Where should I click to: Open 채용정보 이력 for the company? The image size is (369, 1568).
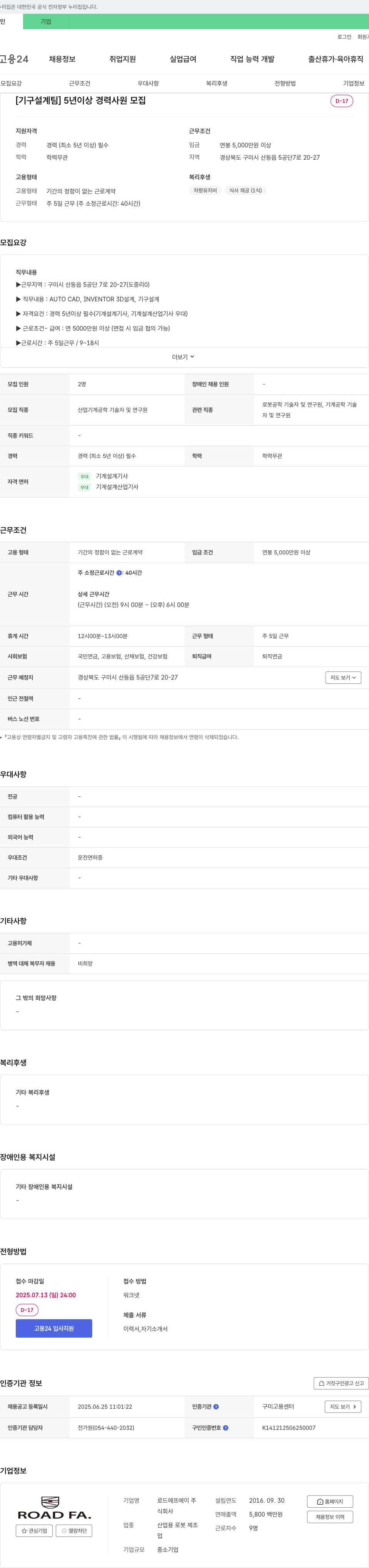330,1517
